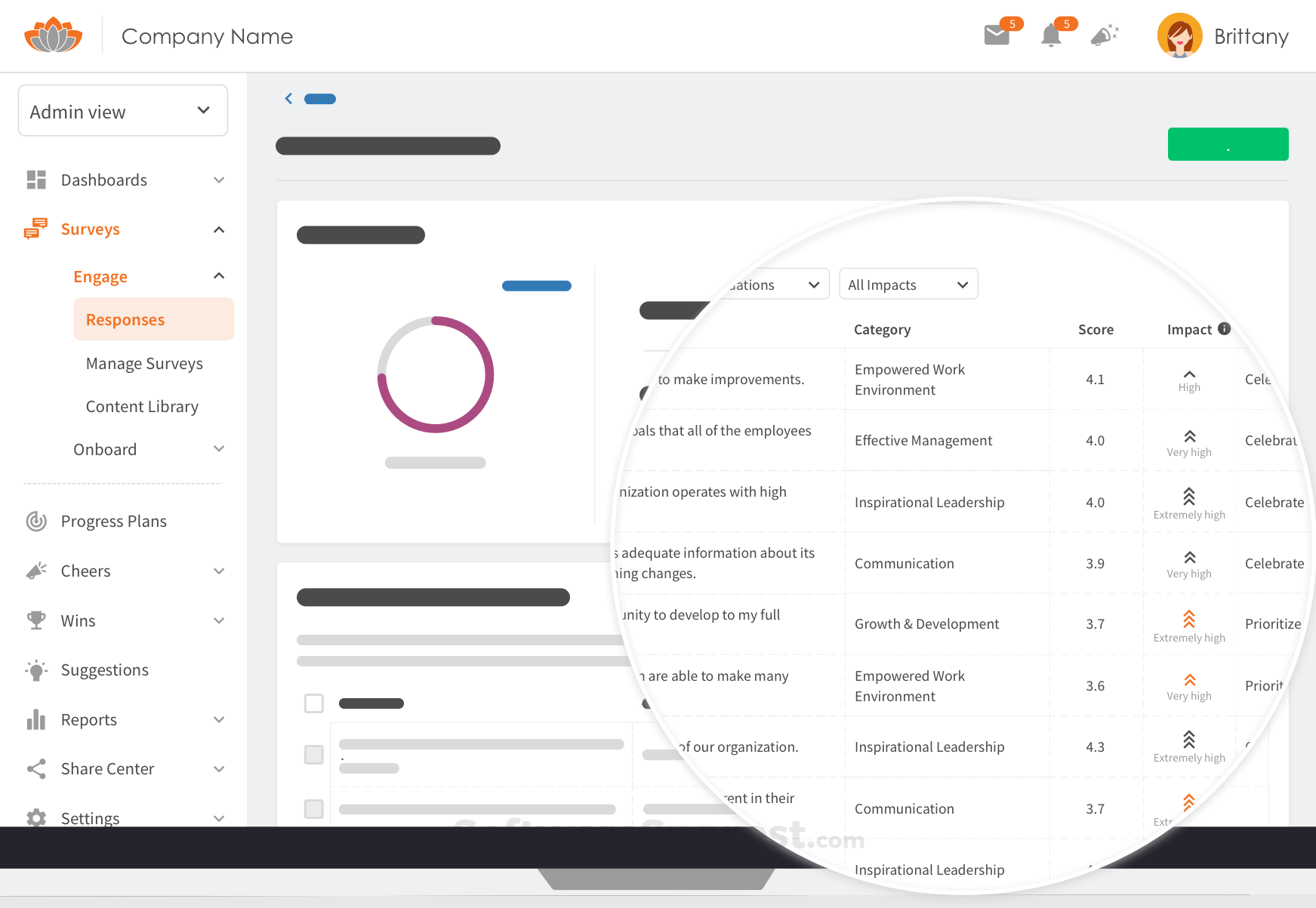
Task: Open the mail inbox icon with 5 notifications
Action: click(997, 35)
